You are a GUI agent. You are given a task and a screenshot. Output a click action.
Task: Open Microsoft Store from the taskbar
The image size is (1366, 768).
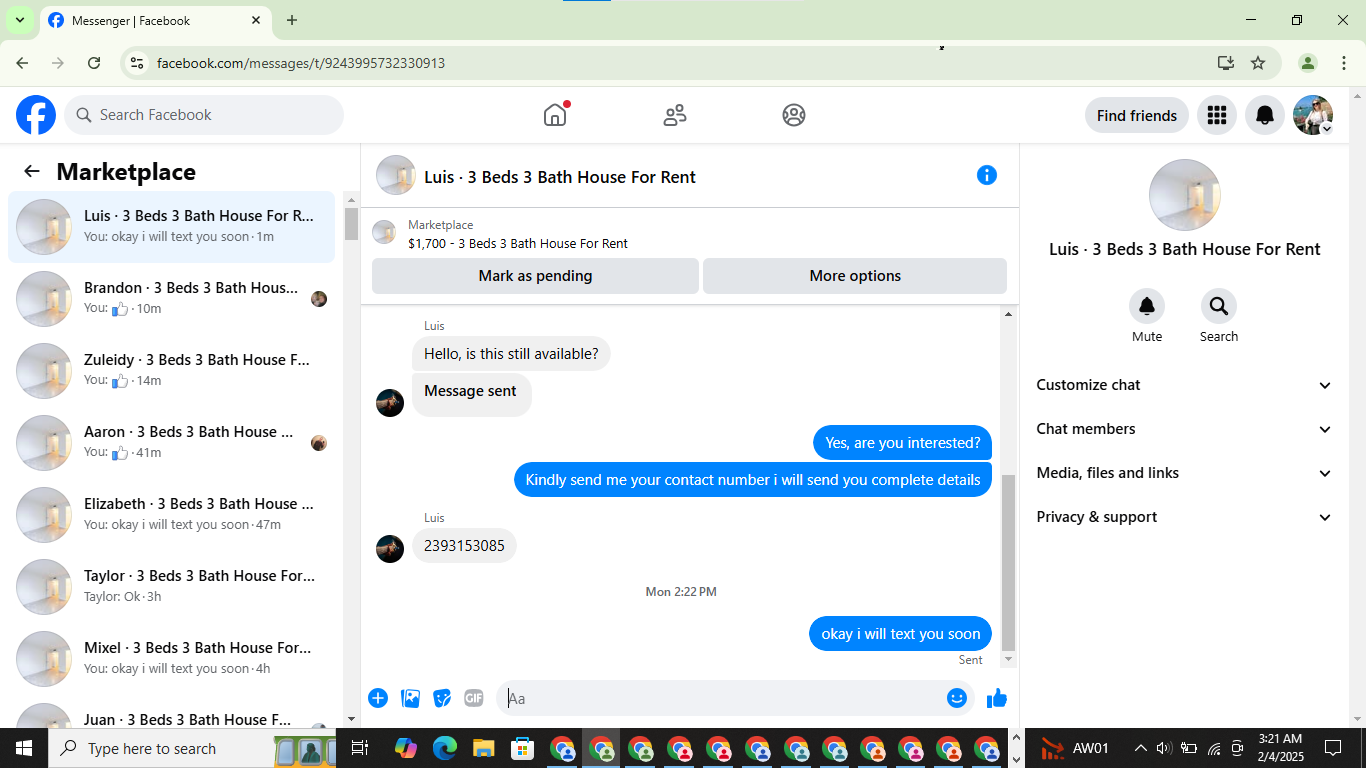(x=523, y=748)
